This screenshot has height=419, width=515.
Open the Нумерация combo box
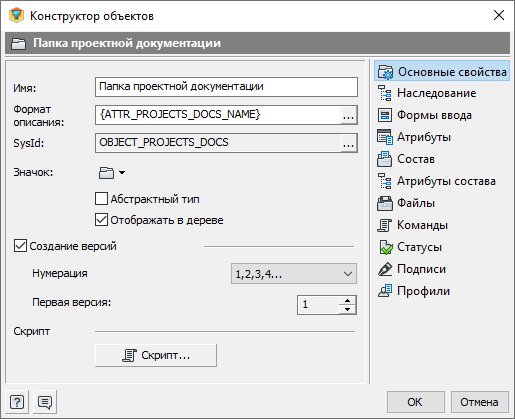(x=294, y=274)
